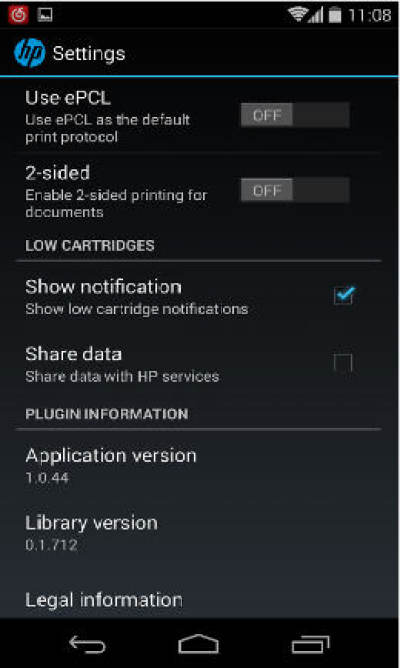Tap the clock showing 11:08
This screenshot has height=668, width=400.
pyautogui.click(x=369, y=15)
